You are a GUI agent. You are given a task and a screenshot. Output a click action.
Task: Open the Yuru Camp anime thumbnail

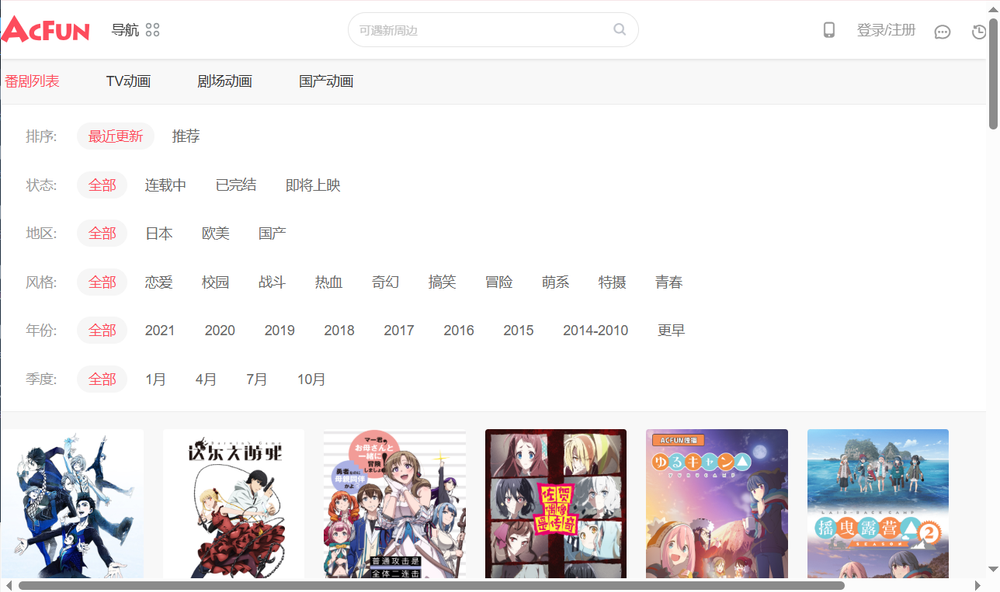(x=717, y=503)
